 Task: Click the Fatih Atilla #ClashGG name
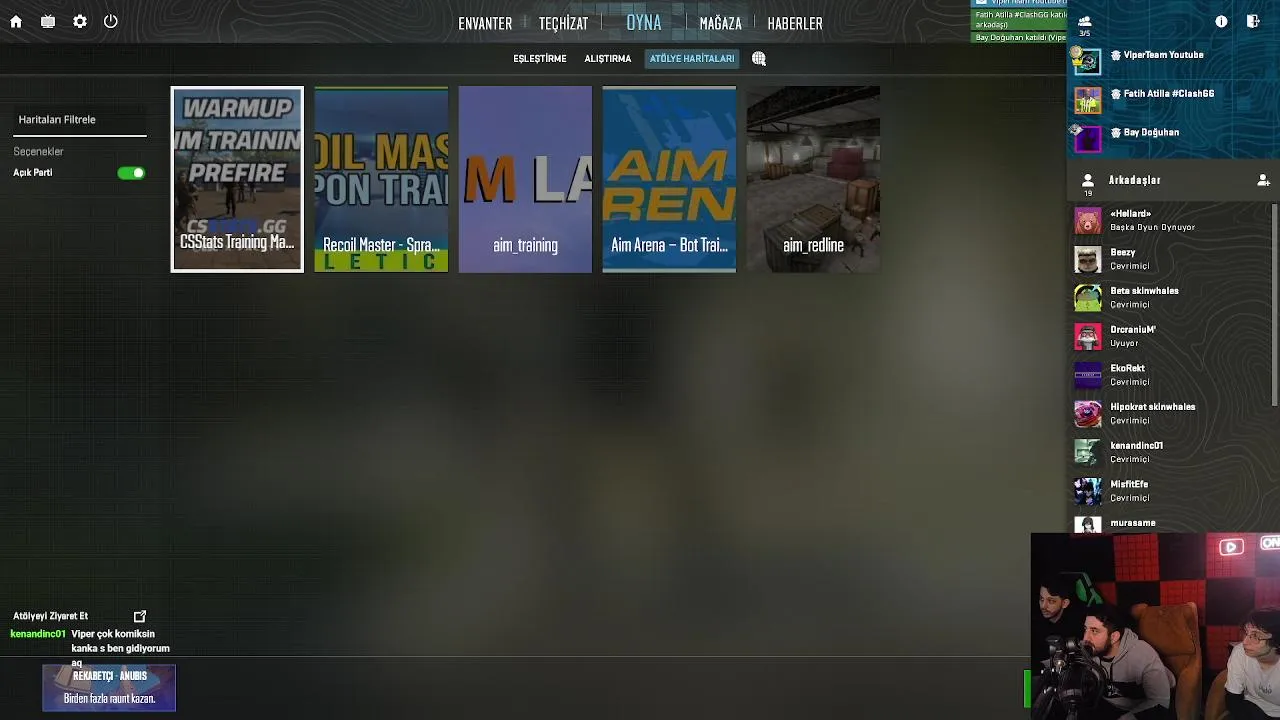[x=1169, y=94]
